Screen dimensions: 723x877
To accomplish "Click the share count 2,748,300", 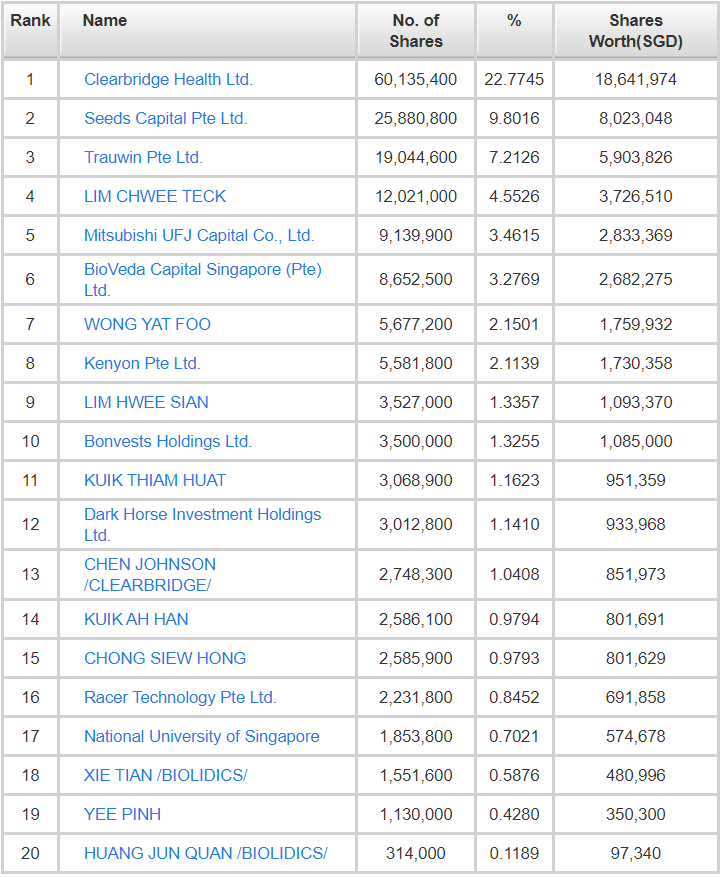I will coord(415,575).
